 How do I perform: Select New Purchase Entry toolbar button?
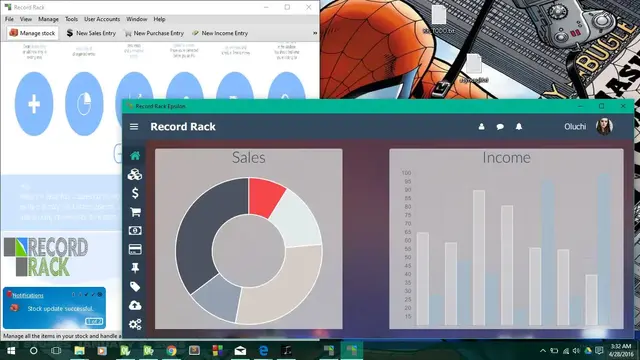[x=154, y=33]
